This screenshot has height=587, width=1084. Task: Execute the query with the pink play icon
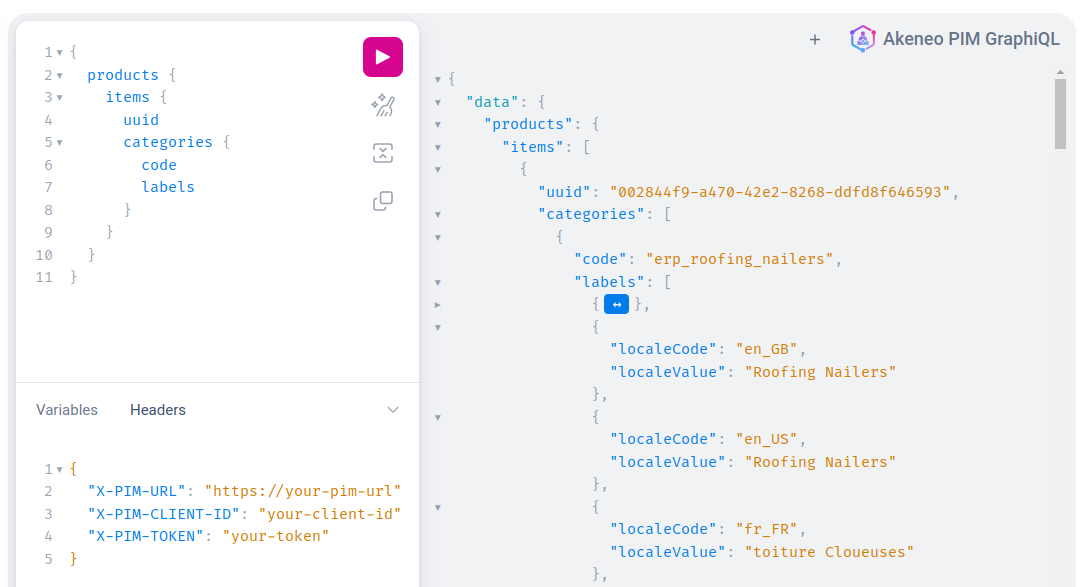(383, 57)
